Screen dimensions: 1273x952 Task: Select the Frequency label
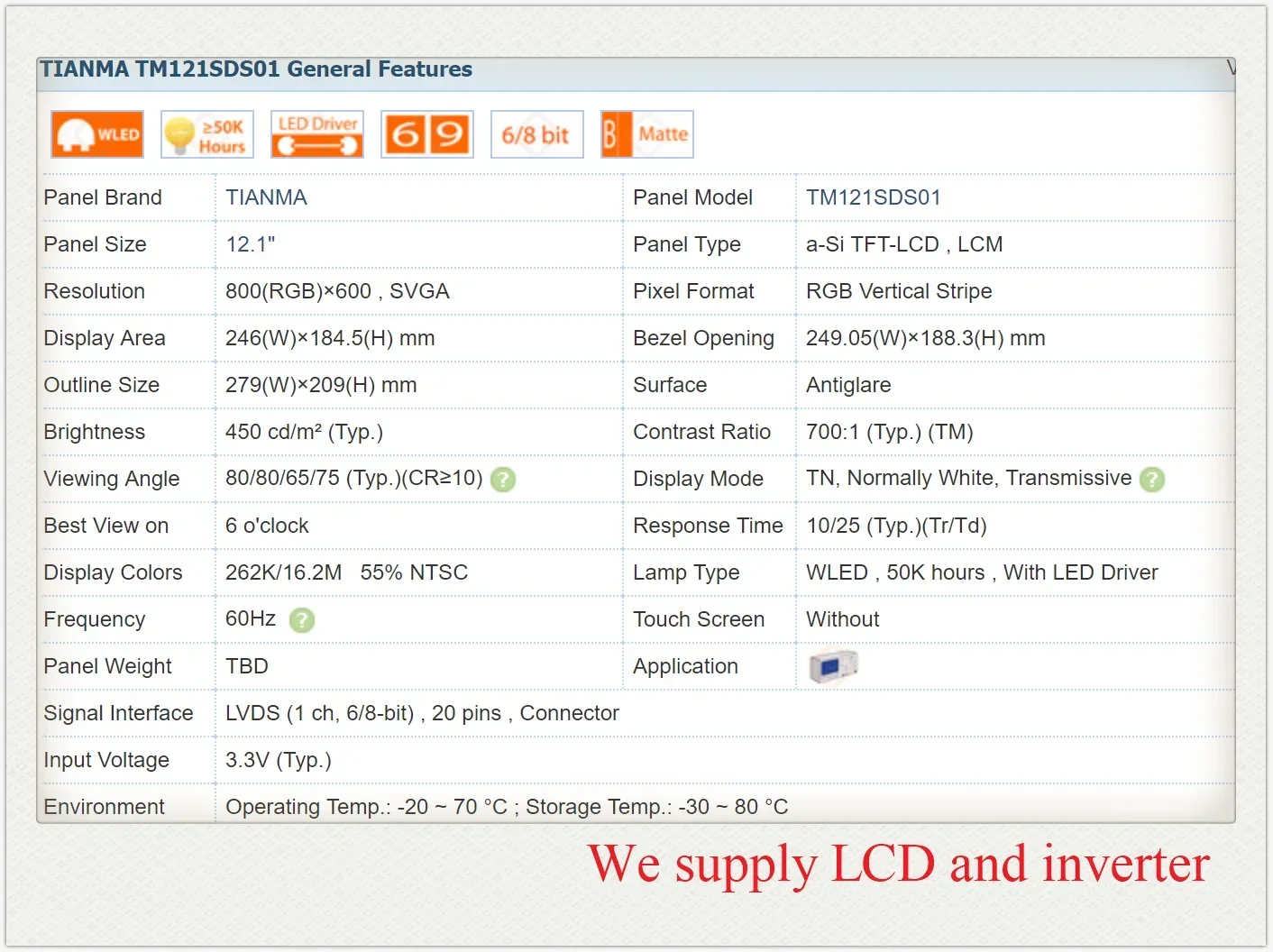[x=94, y=619]
